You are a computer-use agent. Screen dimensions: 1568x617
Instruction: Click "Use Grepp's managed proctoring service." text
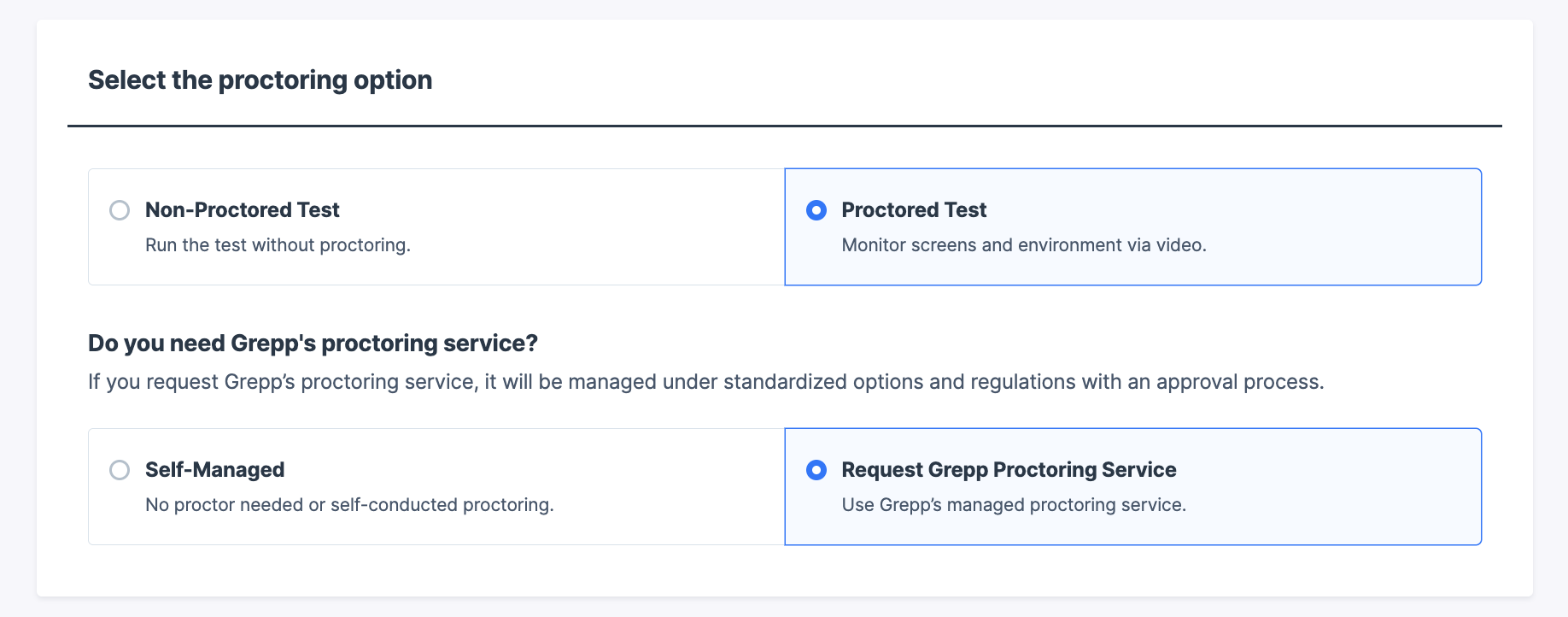pyautogui.click(x=1014, y=505)
